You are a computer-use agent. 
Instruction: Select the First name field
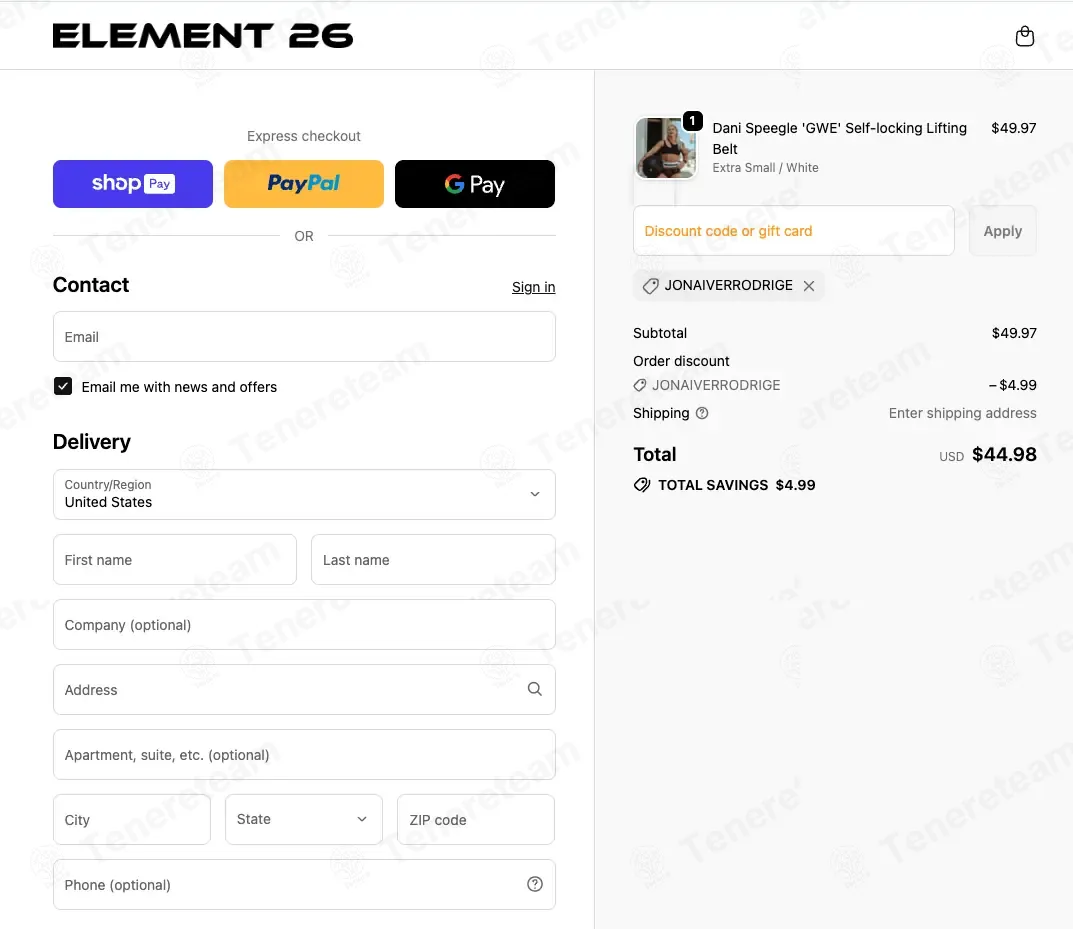pos(175,559)
